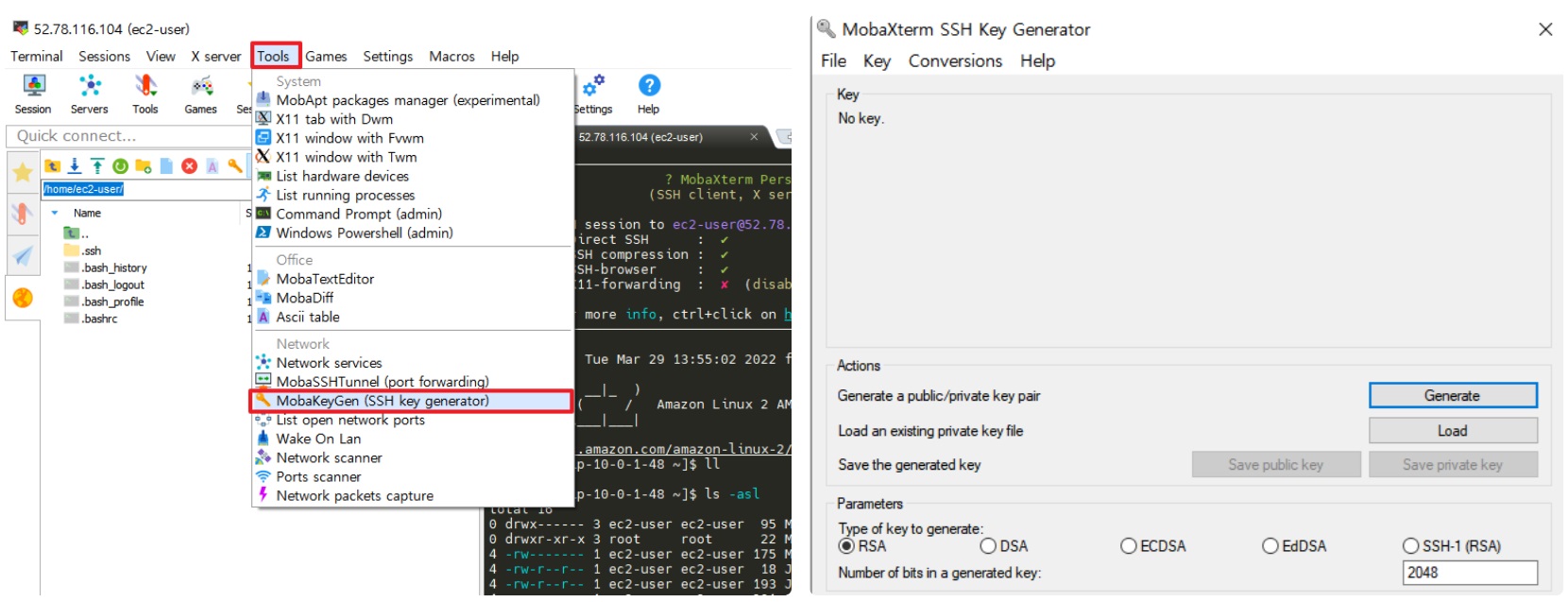This screenshot has height=602, width=1568.
Task: Open the View menu
Action: click(161, 56)
